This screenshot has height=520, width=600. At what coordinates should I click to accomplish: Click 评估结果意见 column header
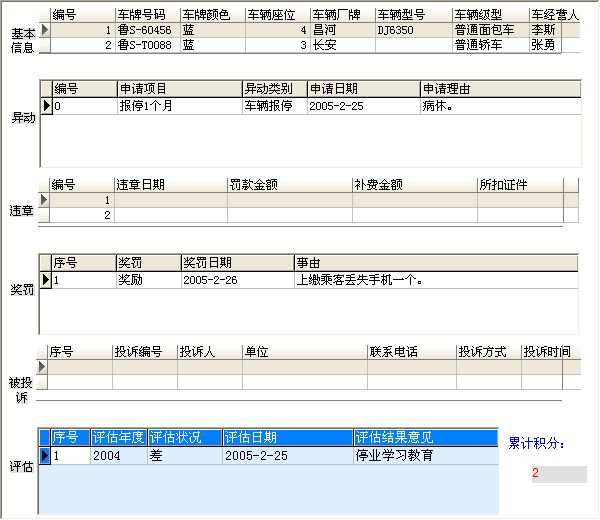[426, 437]
